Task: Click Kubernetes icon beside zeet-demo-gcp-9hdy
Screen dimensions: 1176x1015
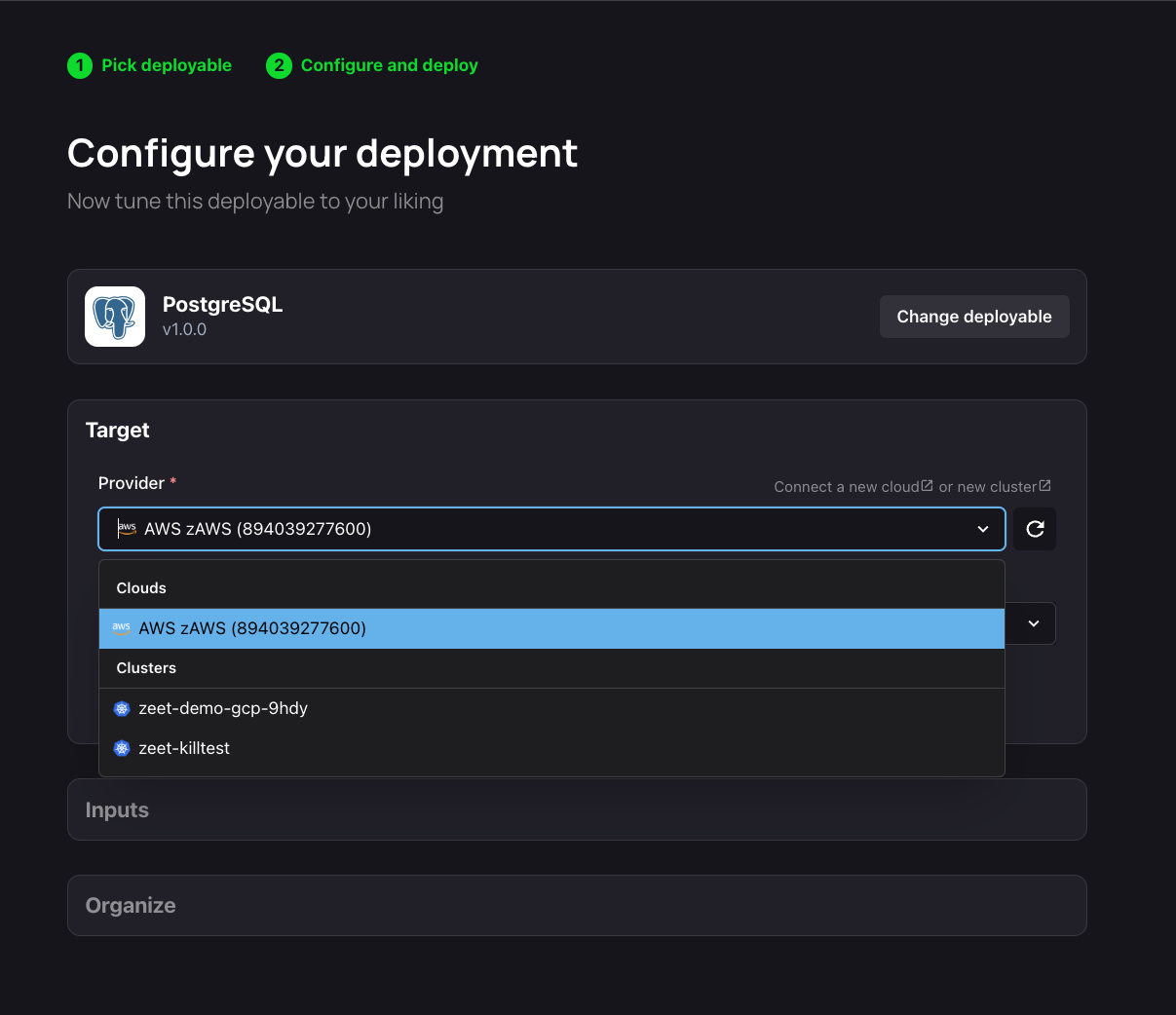Action: [x=122, y=708]
